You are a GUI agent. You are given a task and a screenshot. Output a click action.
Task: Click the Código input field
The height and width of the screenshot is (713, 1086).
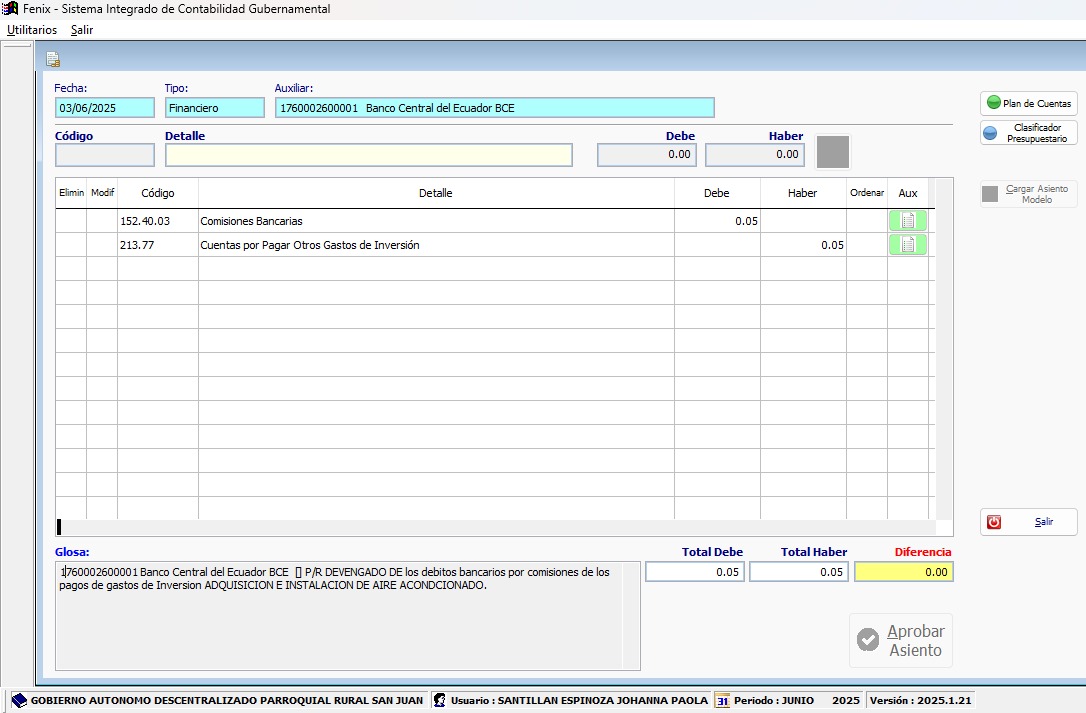105,155
